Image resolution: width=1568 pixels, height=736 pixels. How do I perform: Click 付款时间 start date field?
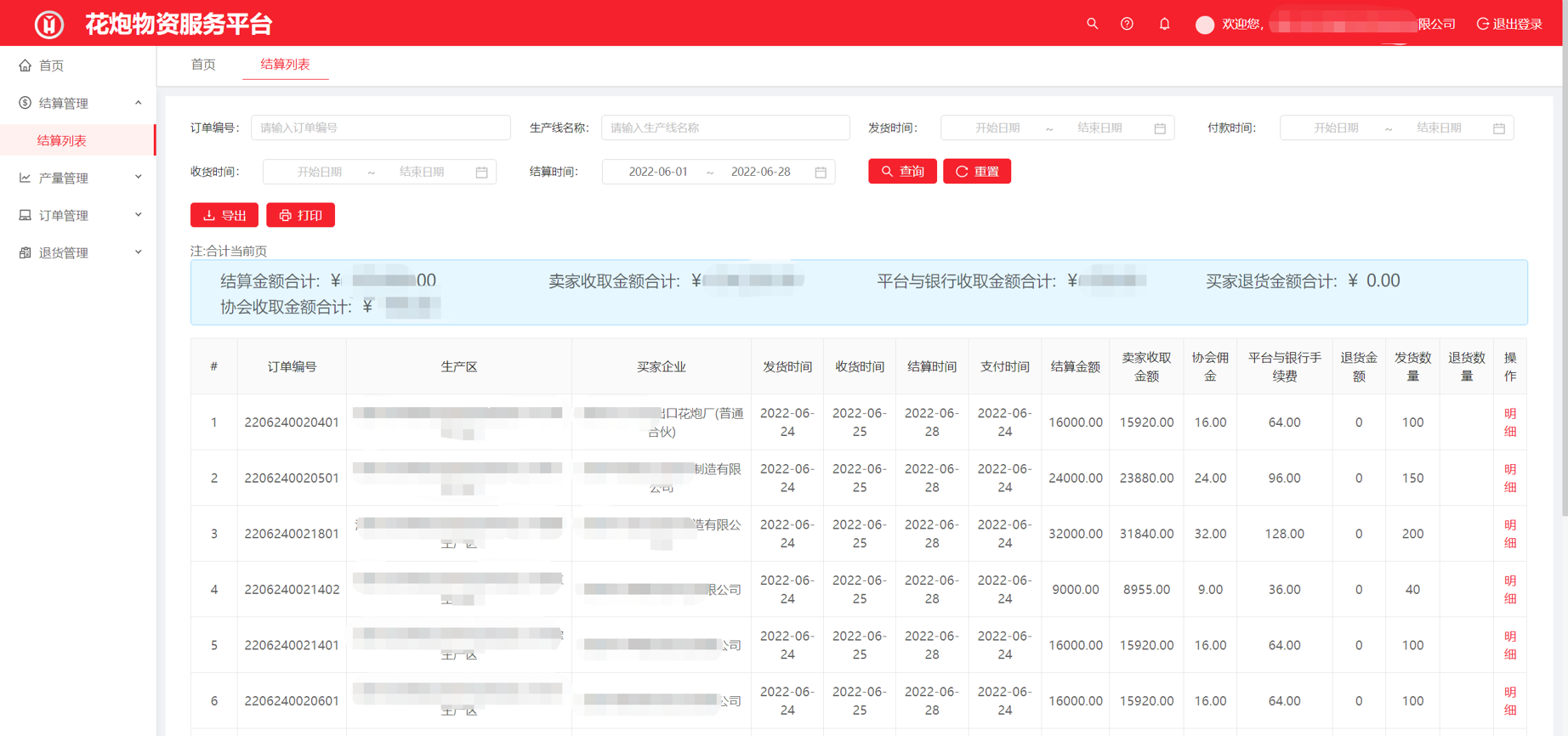point(1336,127)
